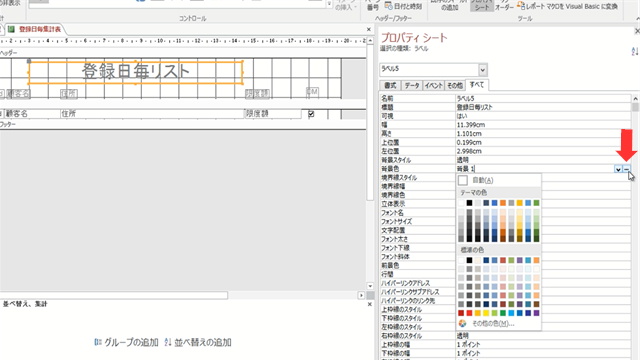This screenshot has height=360, width=640.
Task: Select the 自動 color option
Action: pos(476,180)
